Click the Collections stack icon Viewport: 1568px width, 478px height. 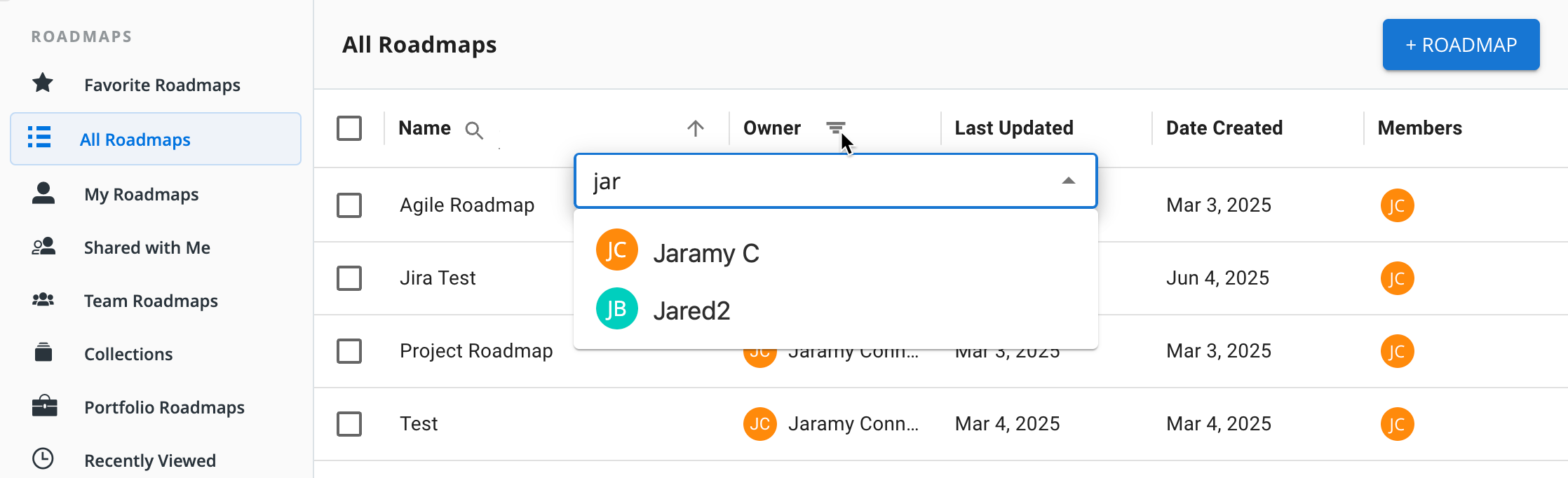(43, 353)
